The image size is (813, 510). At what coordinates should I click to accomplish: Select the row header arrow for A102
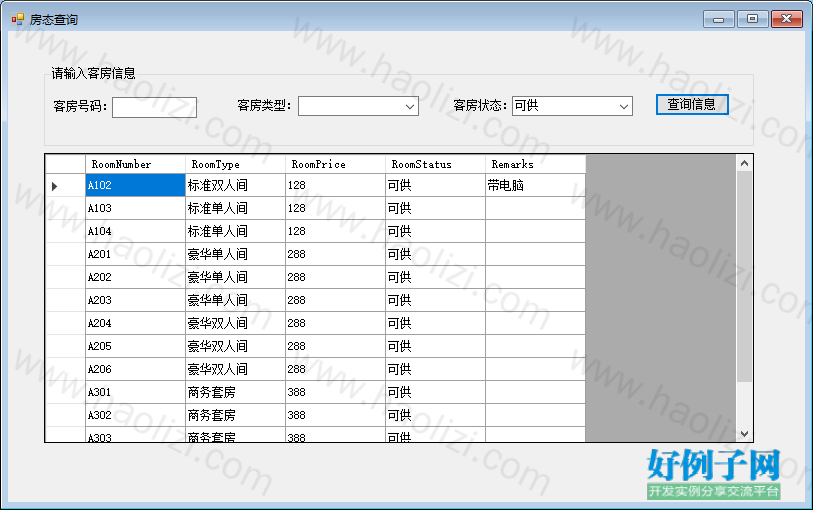click(x=65, y=186)
